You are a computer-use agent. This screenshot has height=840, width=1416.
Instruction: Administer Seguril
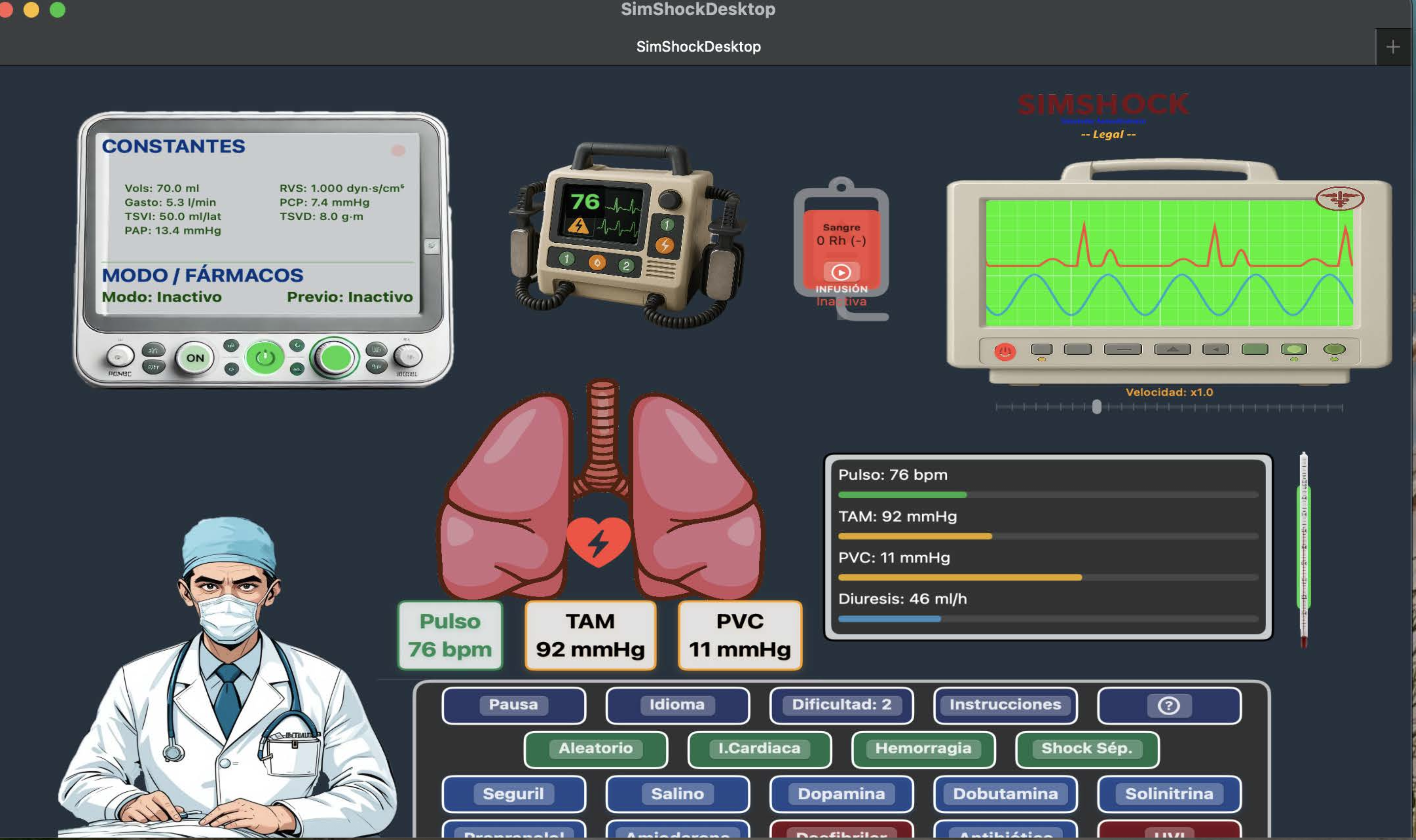513,794
